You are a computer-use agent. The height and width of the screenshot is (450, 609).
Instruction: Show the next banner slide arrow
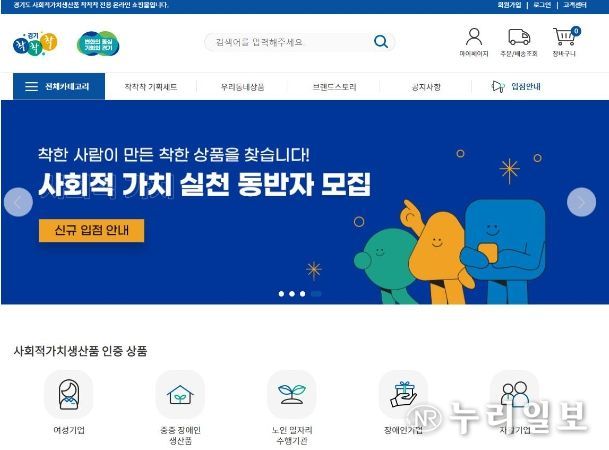point(581,202)
